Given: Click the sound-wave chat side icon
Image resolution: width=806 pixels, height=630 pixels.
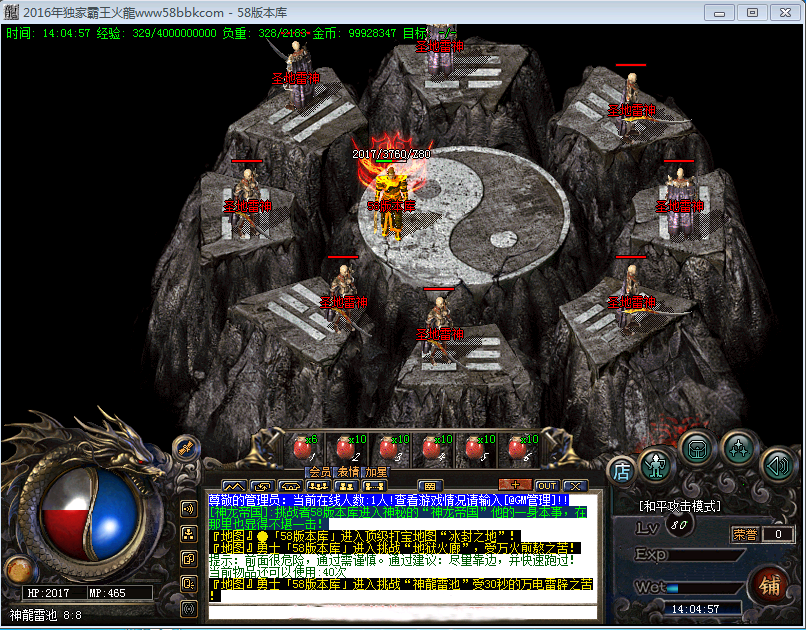Looking at the screenshot, I should tap(189, 509).
